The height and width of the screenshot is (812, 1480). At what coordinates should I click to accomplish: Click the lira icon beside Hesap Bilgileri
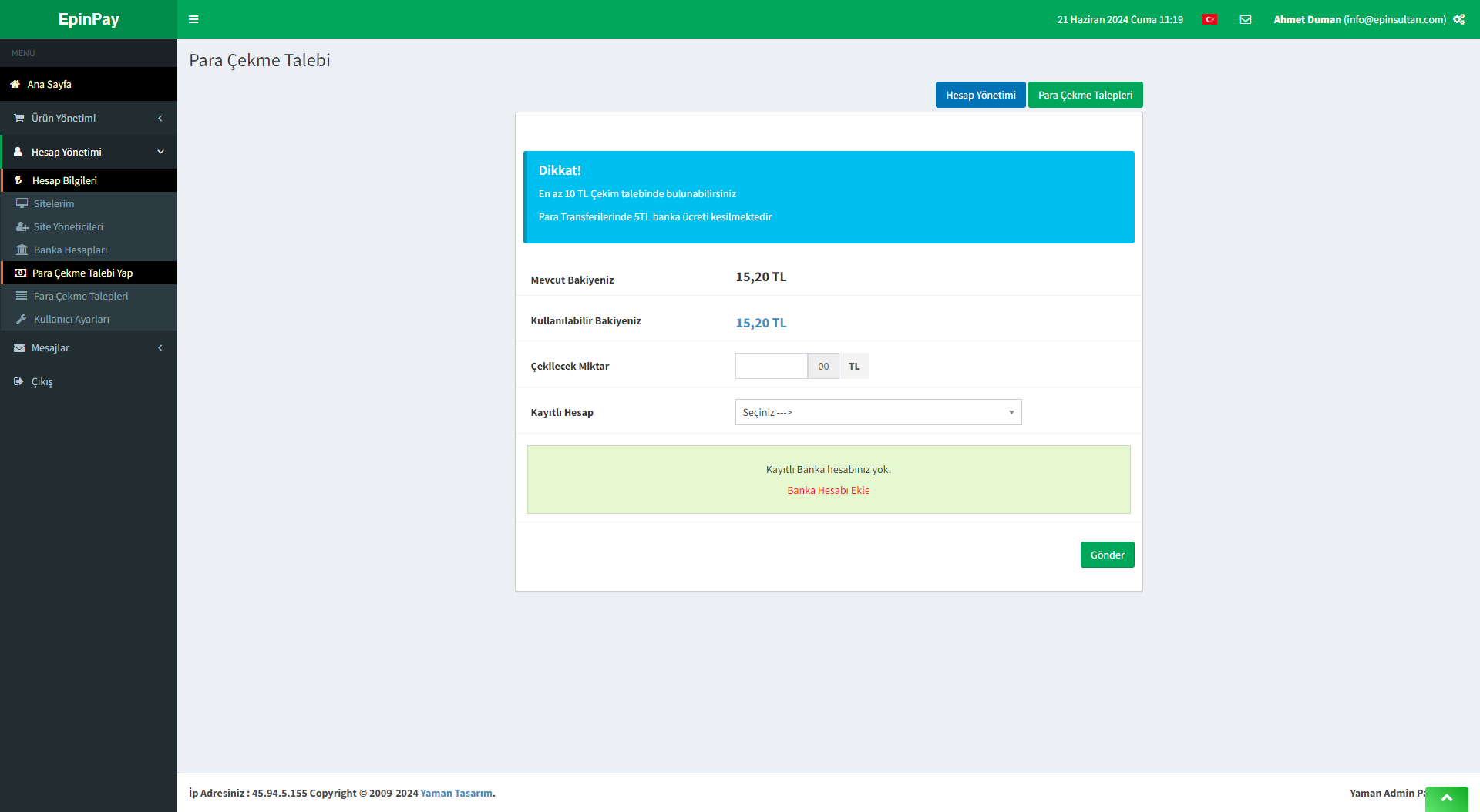[18, 180]
